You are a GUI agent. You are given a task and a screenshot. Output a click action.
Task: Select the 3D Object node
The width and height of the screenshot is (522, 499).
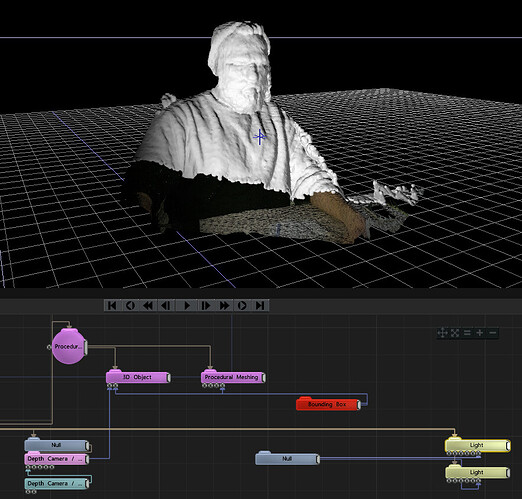[137, 377]
